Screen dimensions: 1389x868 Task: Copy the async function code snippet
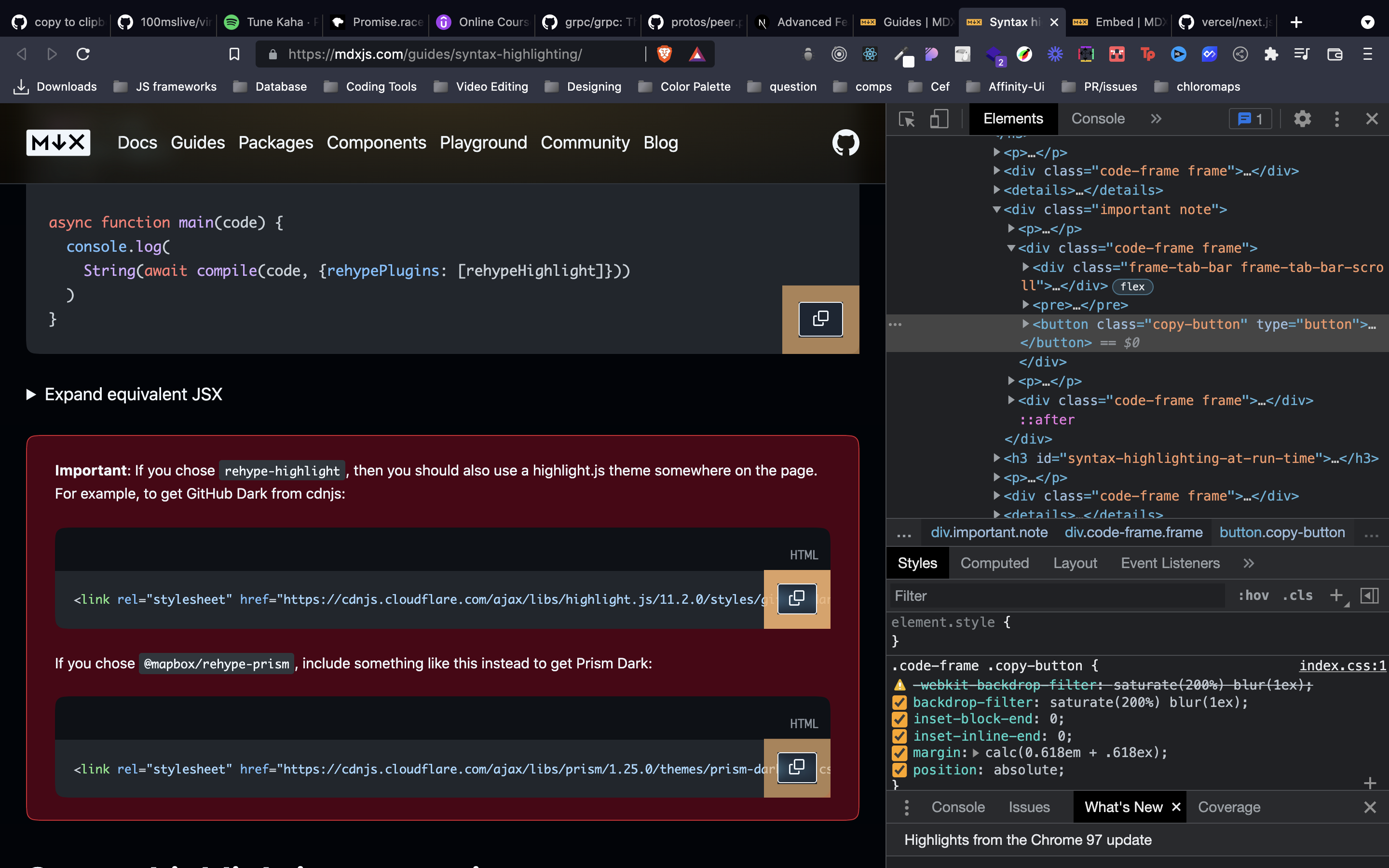pyautogui.click(x=821, y=319)
